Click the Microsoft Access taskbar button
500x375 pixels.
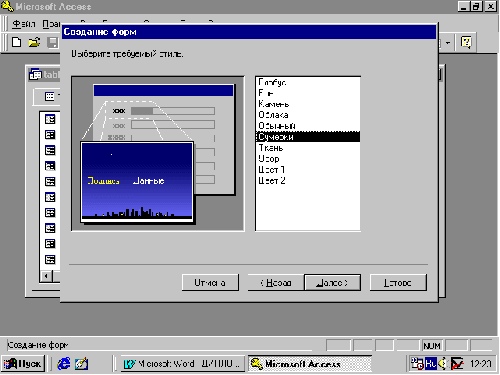coord(310,364)
